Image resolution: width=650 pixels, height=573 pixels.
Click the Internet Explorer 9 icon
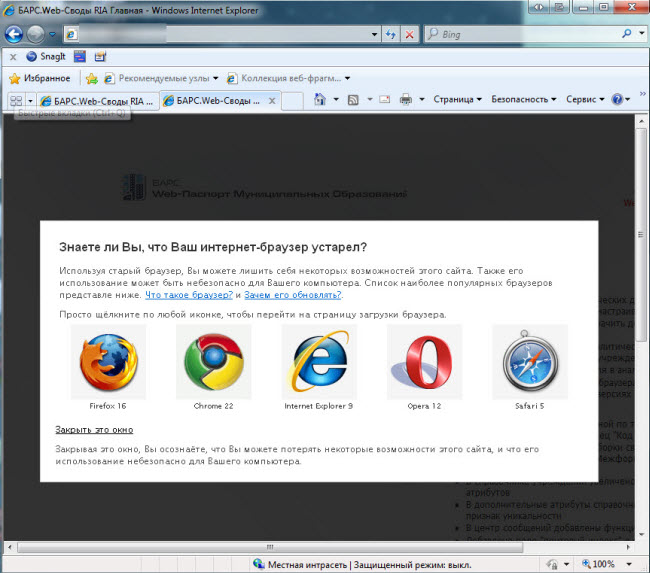(319, 362)
